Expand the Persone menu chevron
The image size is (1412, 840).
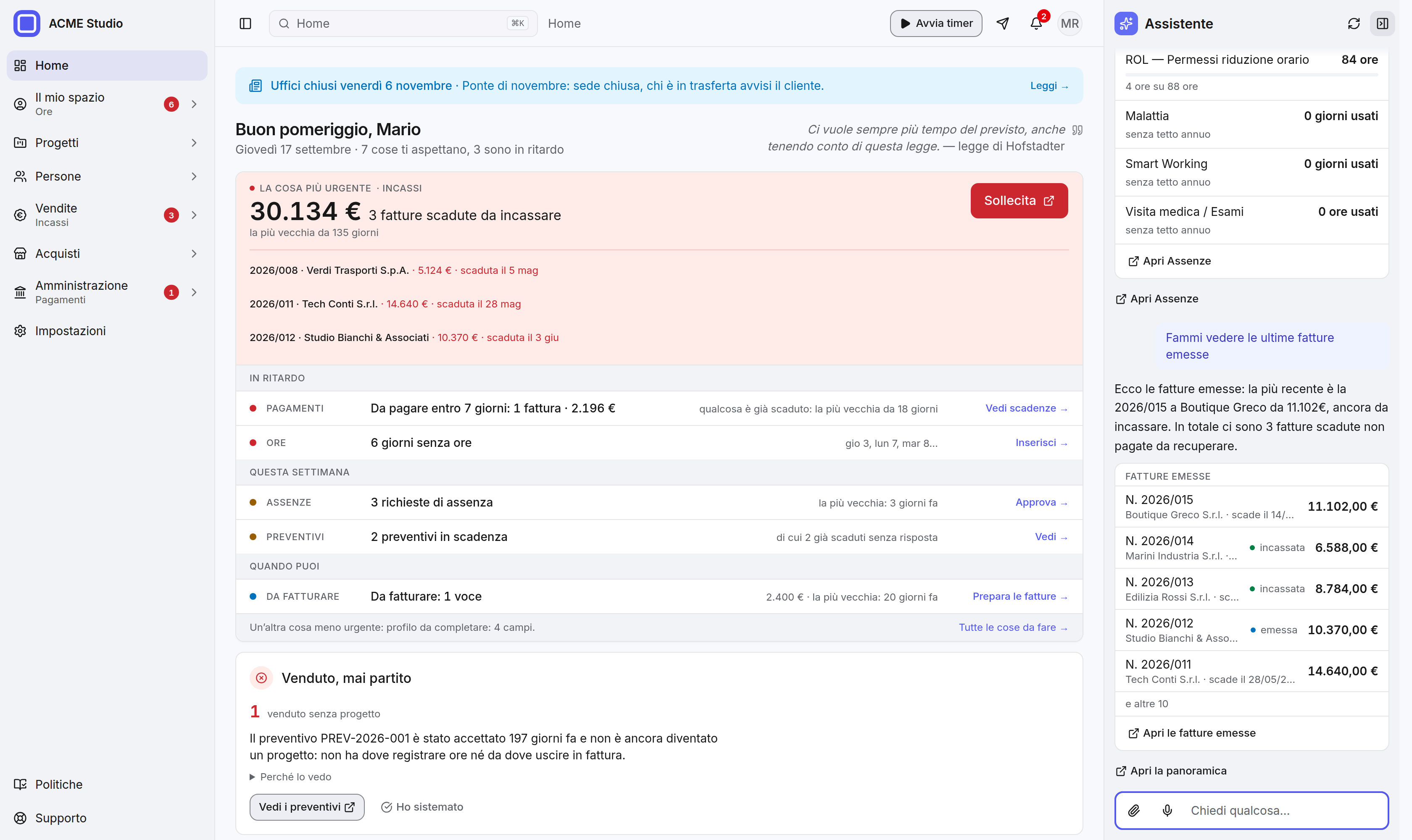pos(194,176)
